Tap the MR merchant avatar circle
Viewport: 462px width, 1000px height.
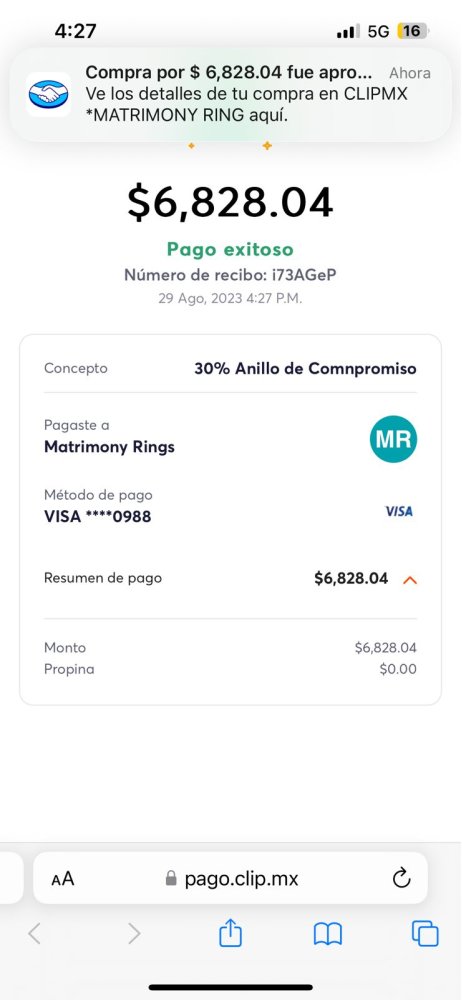(393, 439)
